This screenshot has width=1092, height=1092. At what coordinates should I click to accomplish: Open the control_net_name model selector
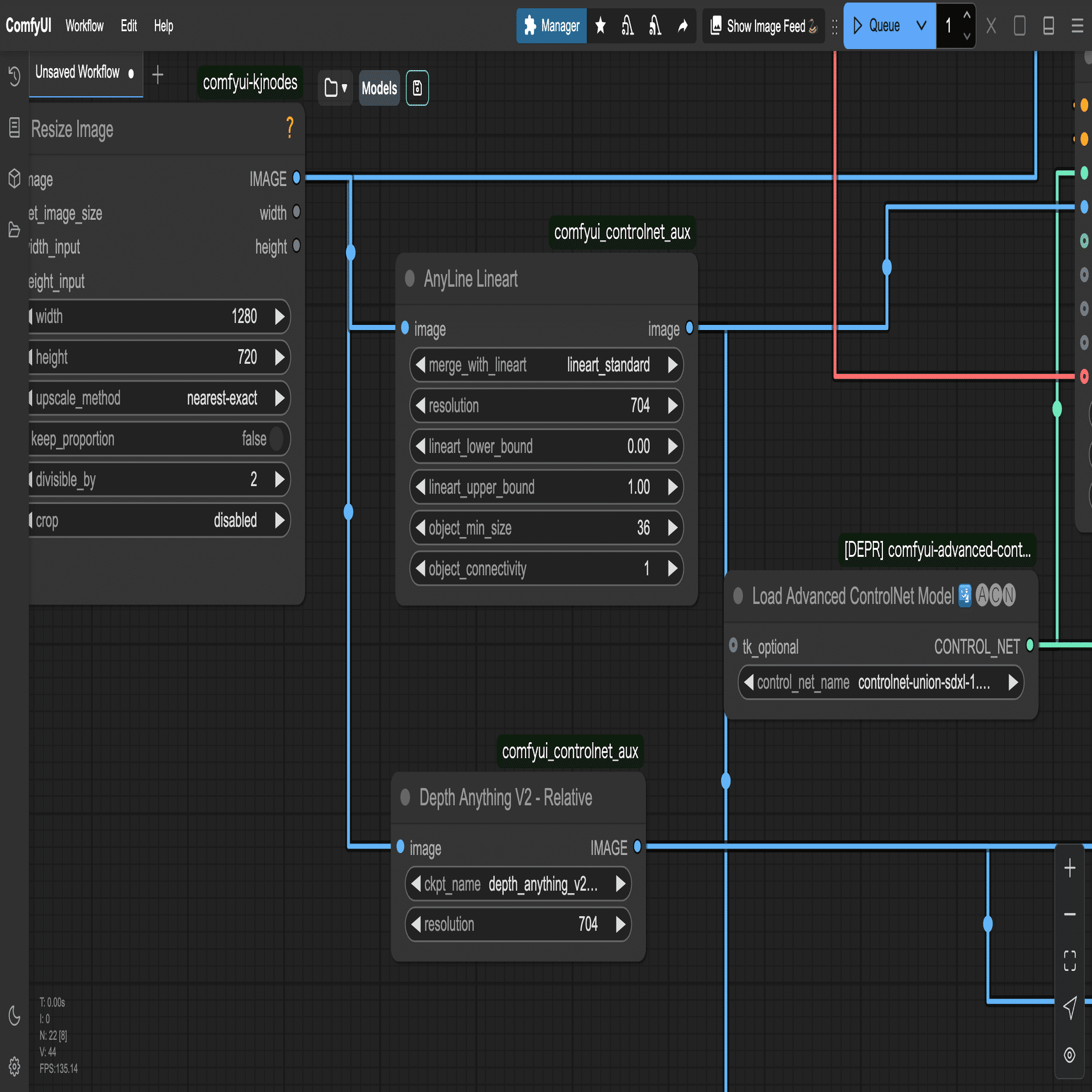[x=880, y=682]
